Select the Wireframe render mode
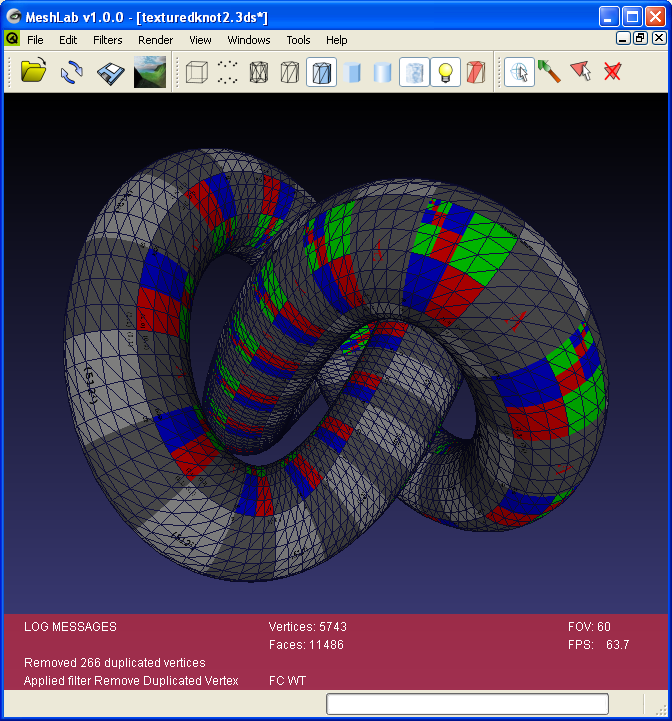The image size is (672, 721). 259,72
